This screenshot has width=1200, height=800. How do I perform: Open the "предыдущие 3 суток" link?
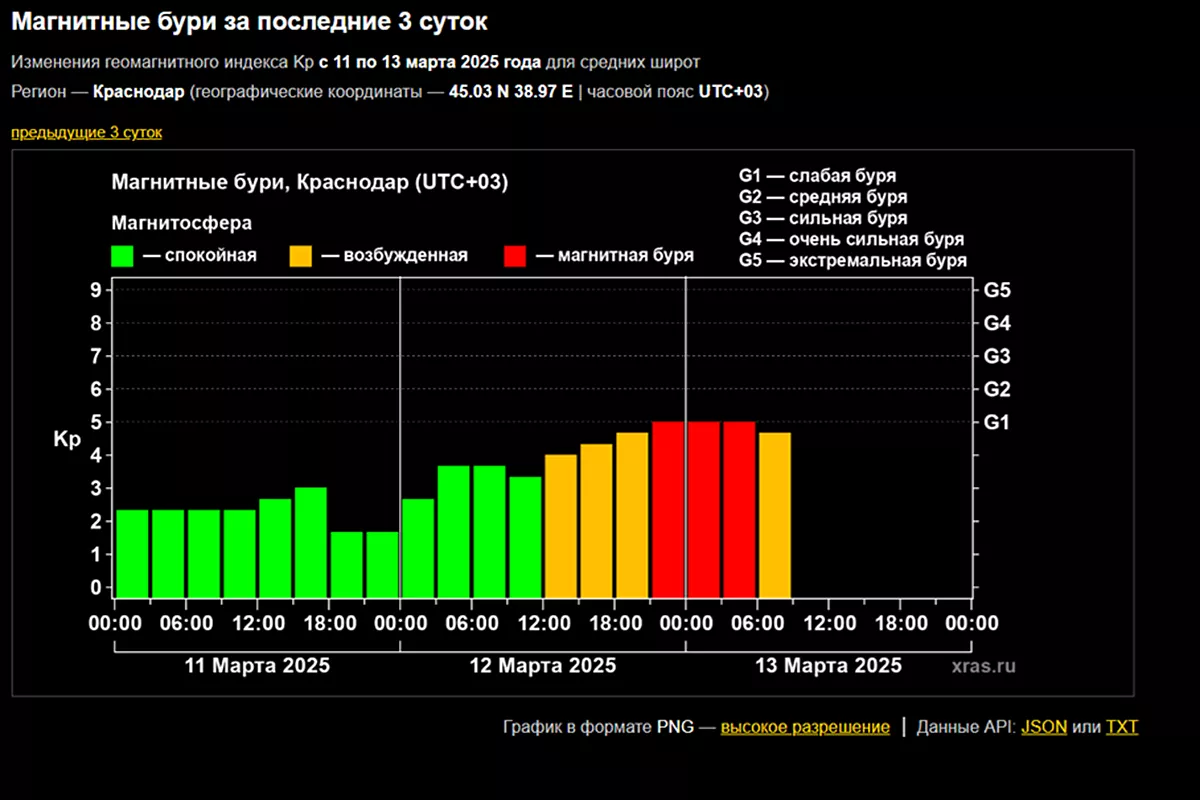tap(86, 132)
